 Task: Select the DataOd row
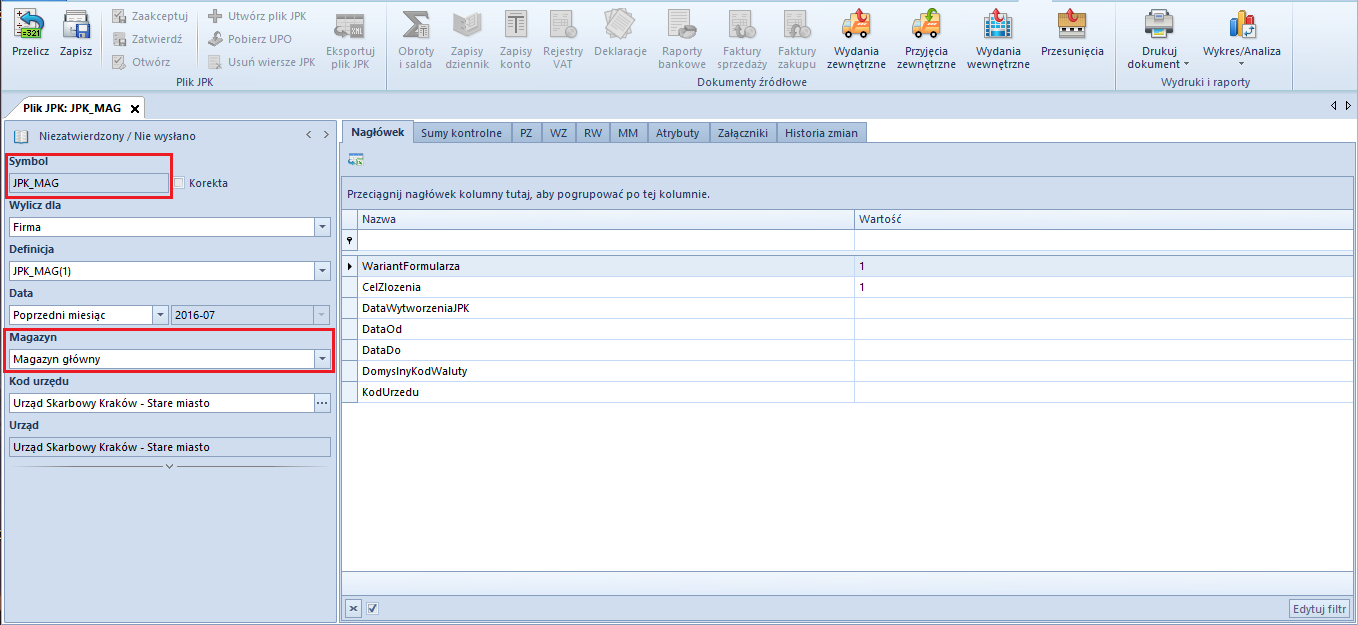tap(846, 329)
